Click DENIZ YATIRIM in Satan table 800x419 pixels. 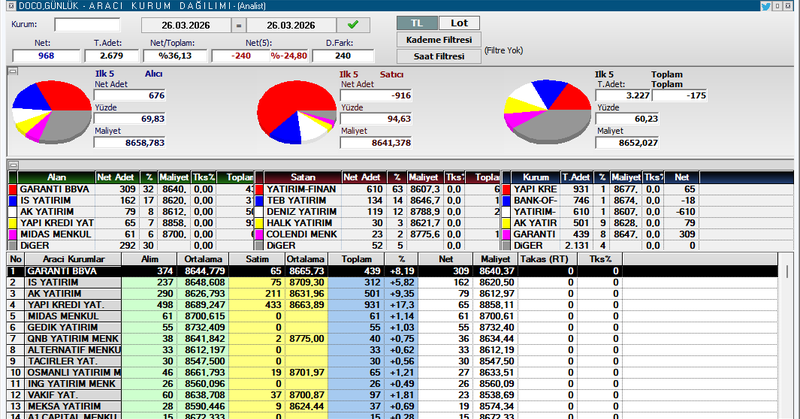302,212
